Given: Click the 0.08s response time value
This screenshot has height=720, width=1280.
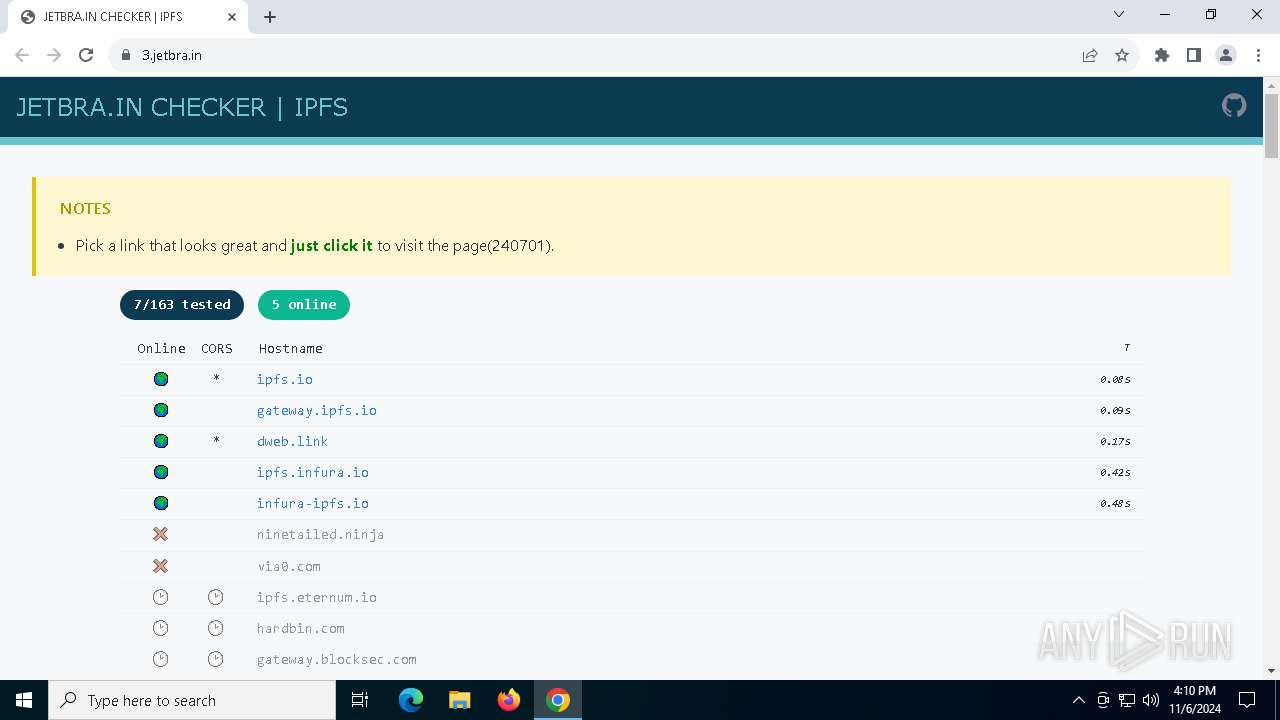Looking at the screenshot, I should [x=1115, y=379].
